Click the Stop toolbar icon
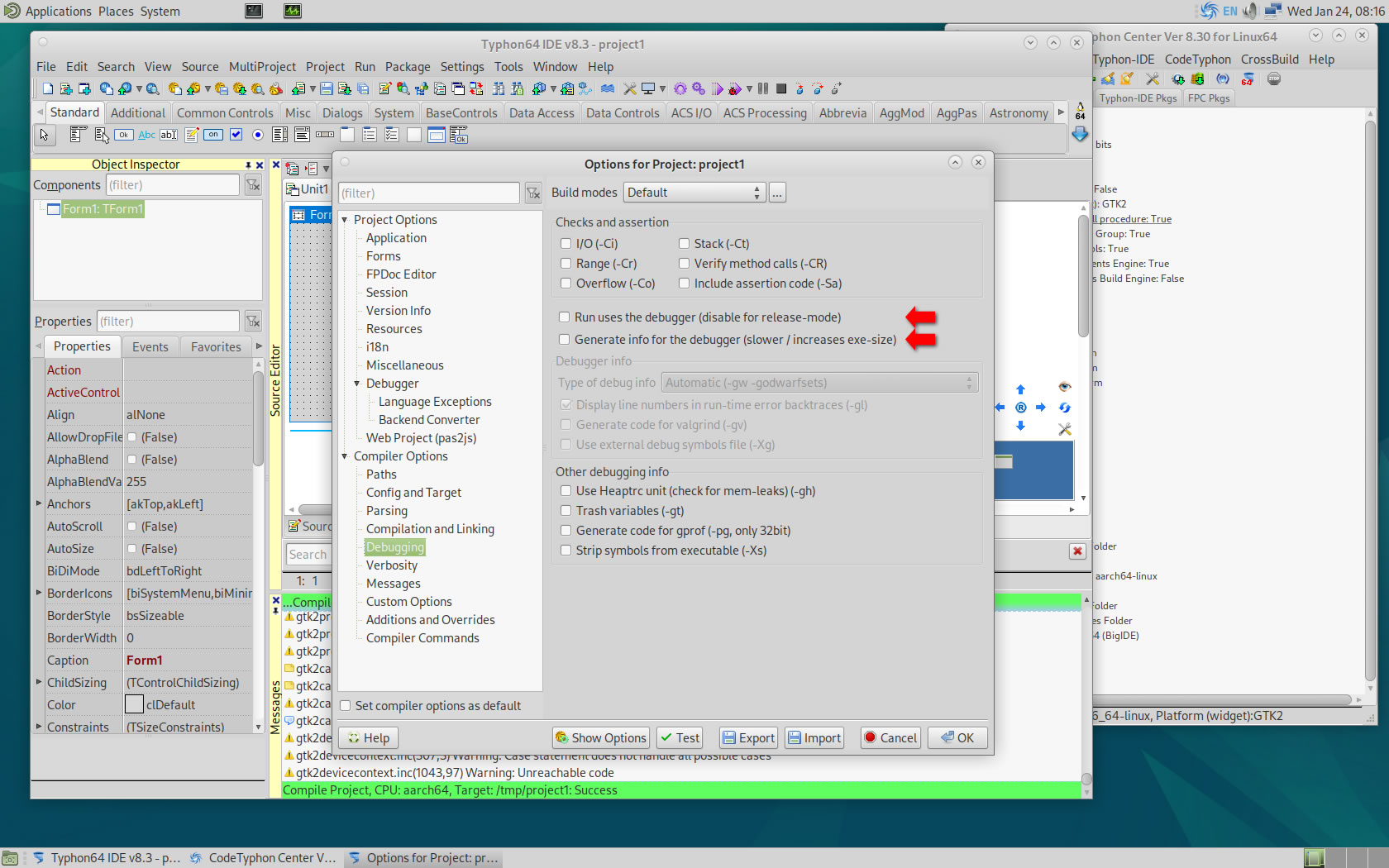The image size is (1389, 868). coord(781,88)
